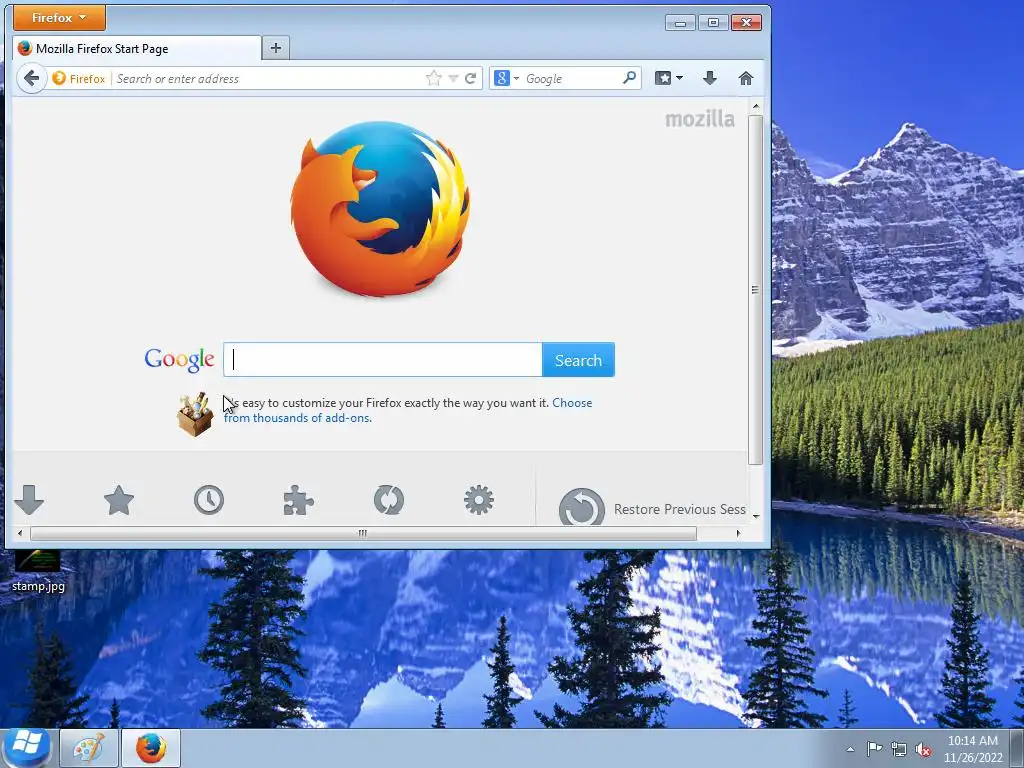1024x768 pixels.
Task: Open History clock icon in bottom bar
Action: coord(209,500)
